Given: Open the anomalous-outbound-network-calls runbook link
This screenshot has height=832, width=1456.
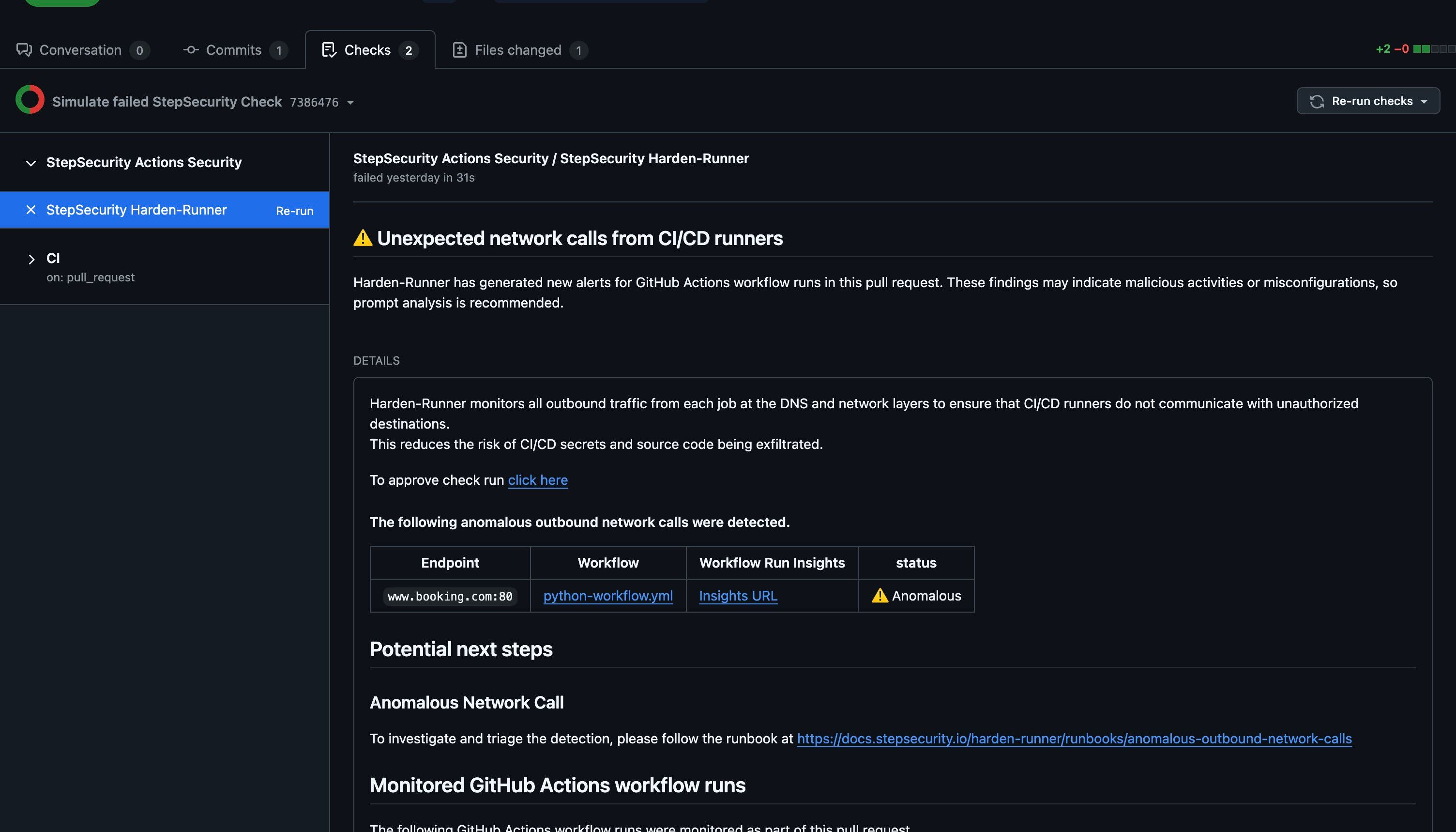Looking at the screenshot, I should coord(1074,738).
